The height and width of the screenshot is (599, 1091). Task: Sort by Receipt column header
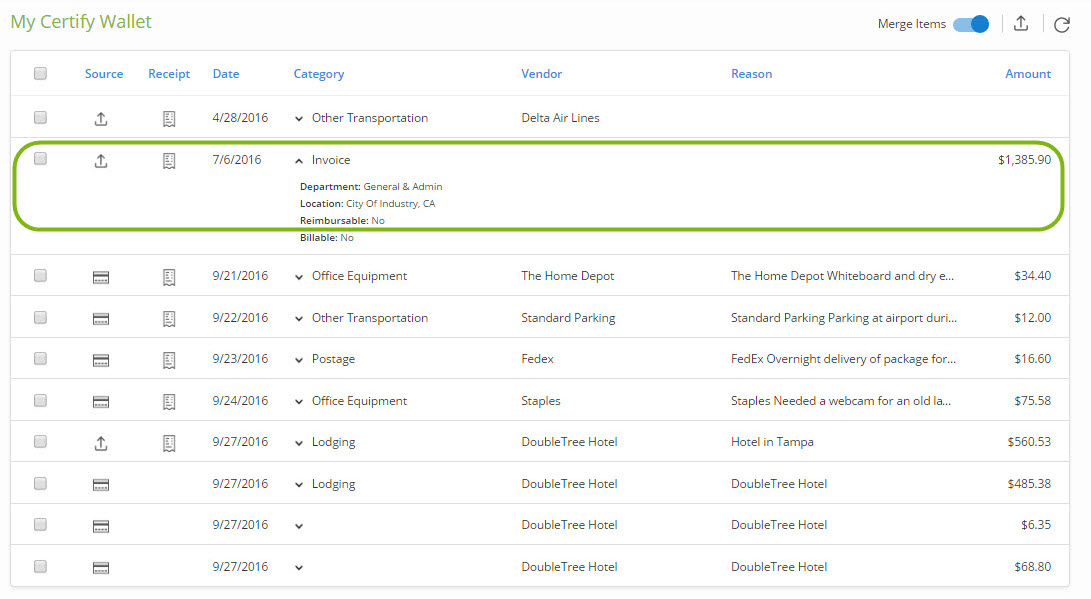[169, 74]
